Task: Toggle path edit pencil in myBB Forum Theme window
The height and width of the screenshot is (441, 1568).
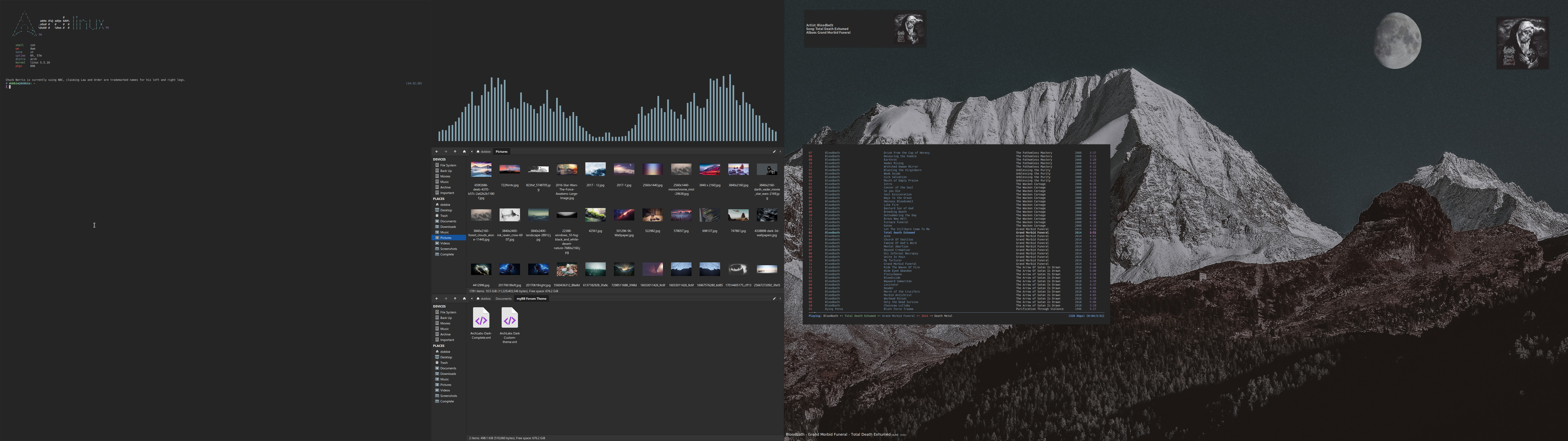Action: click(774, 298)
